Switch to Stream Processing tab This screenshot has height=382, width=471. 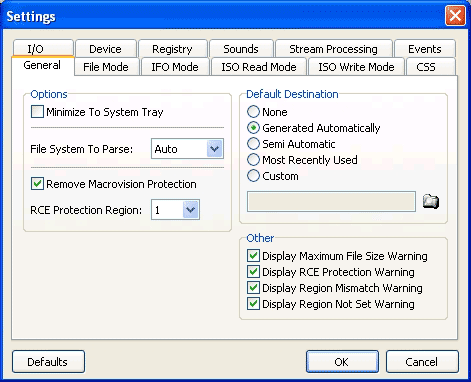[333, 49]
